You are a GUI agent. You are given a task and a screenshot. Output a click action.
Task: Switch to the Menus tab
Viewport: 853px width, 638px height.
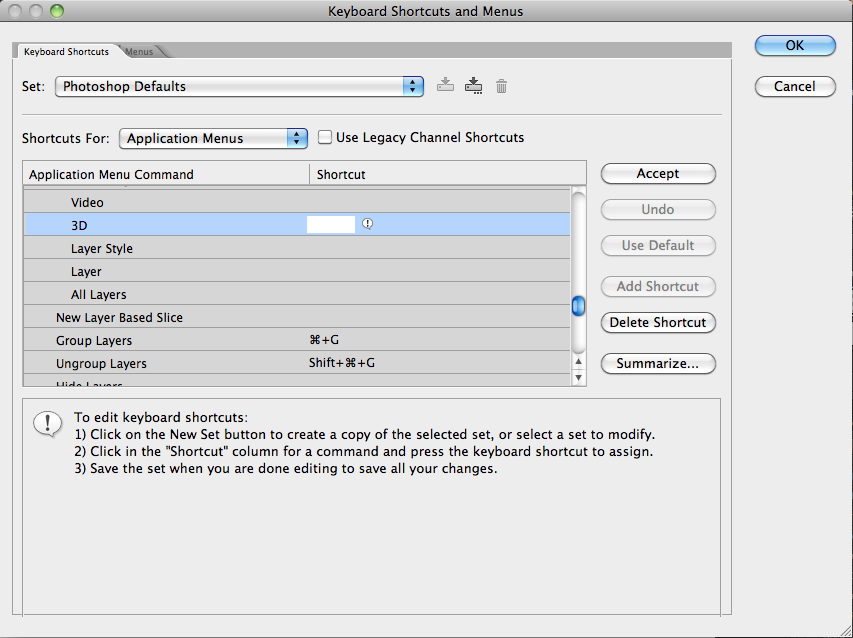140,52
